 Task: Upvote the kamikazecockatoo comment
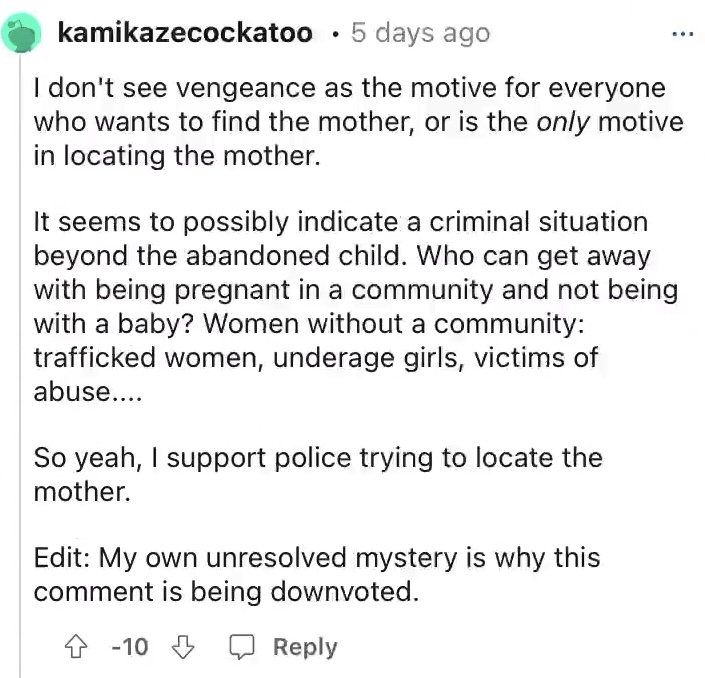(76, 647)
